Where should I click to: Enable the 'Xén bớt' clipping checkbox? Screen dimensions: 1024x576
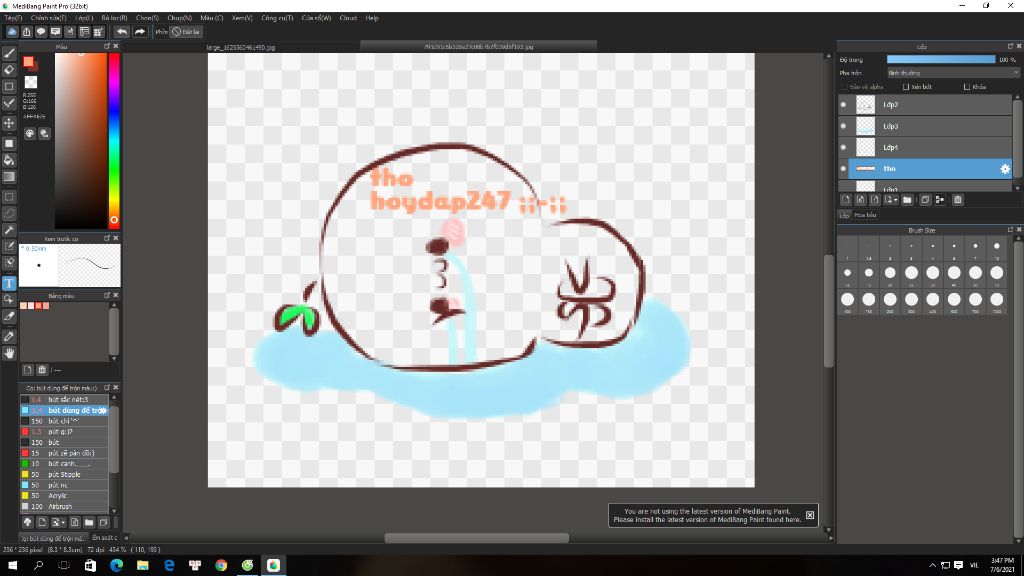(x=906, y=87)
